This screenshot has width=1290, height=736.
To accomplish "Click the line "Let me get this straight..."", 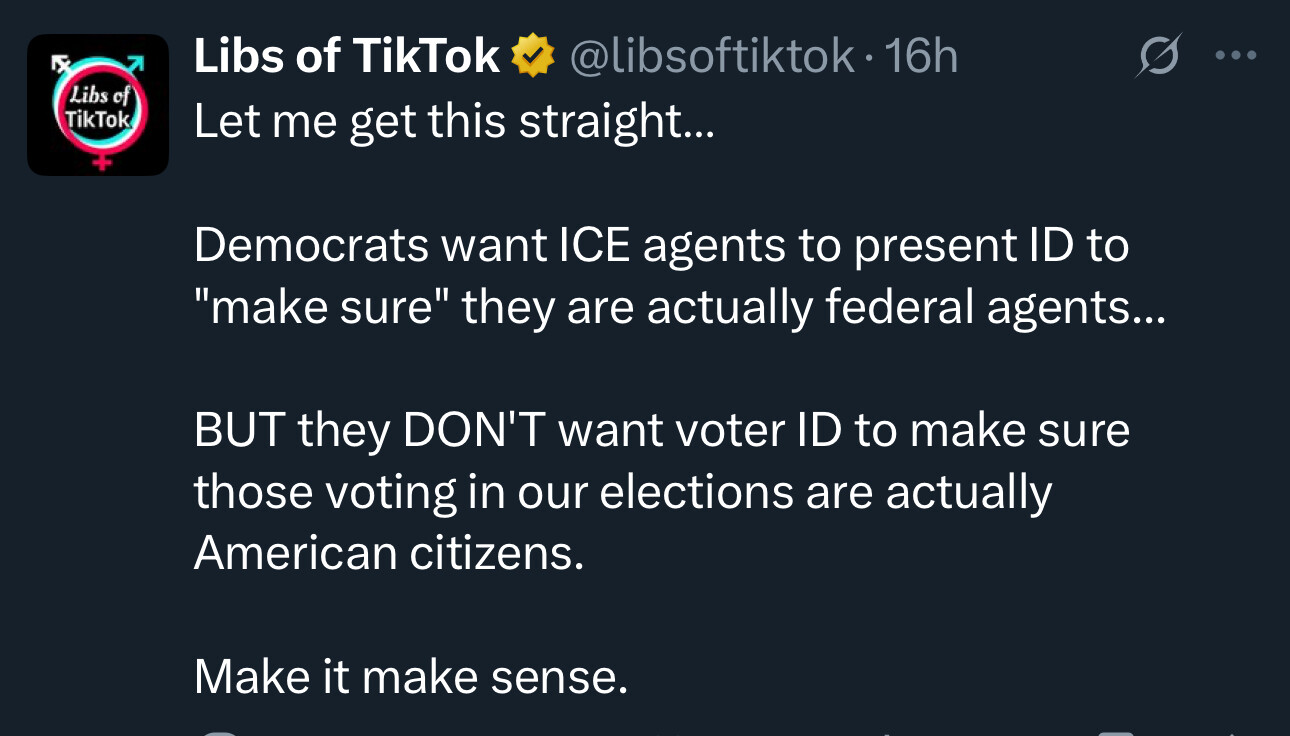I will tap(455, 122).
